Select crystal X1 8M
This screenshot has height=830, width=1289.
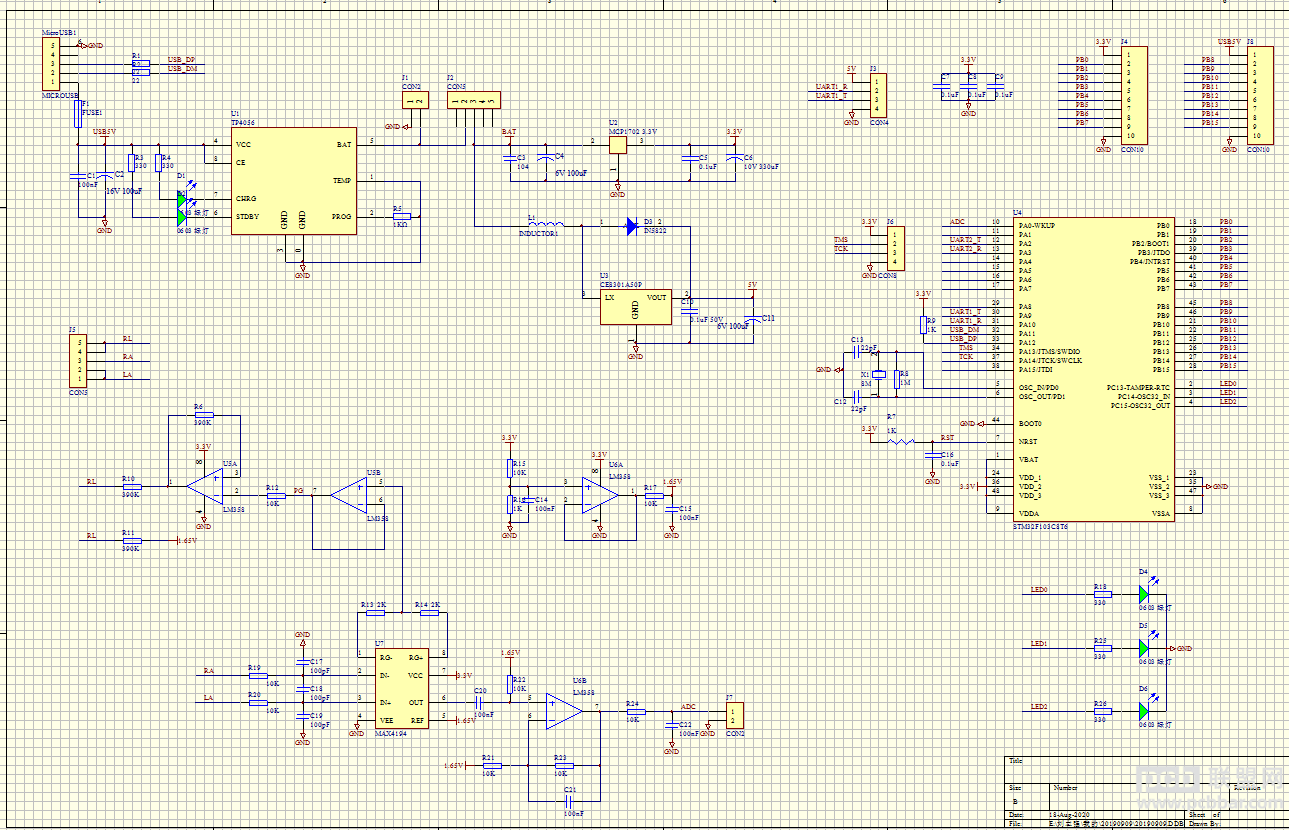click(879, 377)
